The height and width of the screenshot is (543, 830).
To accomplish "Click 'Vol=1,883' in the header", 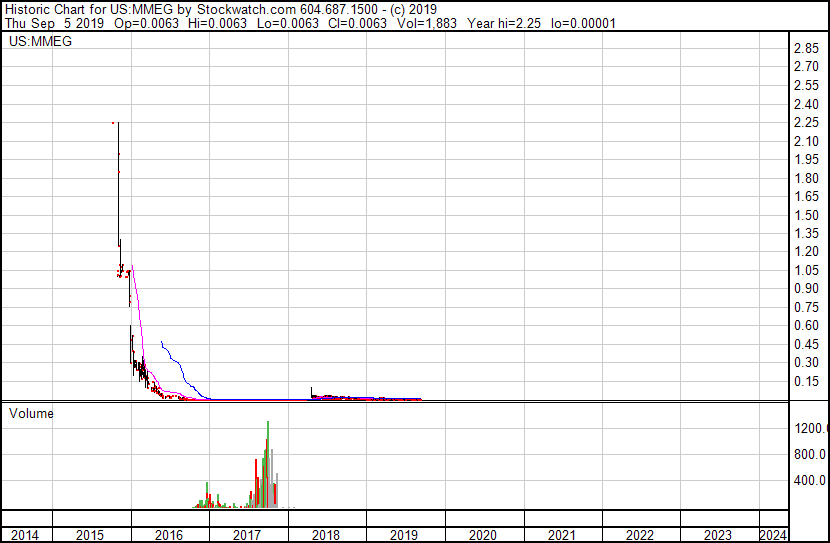I will pos(427,23).
